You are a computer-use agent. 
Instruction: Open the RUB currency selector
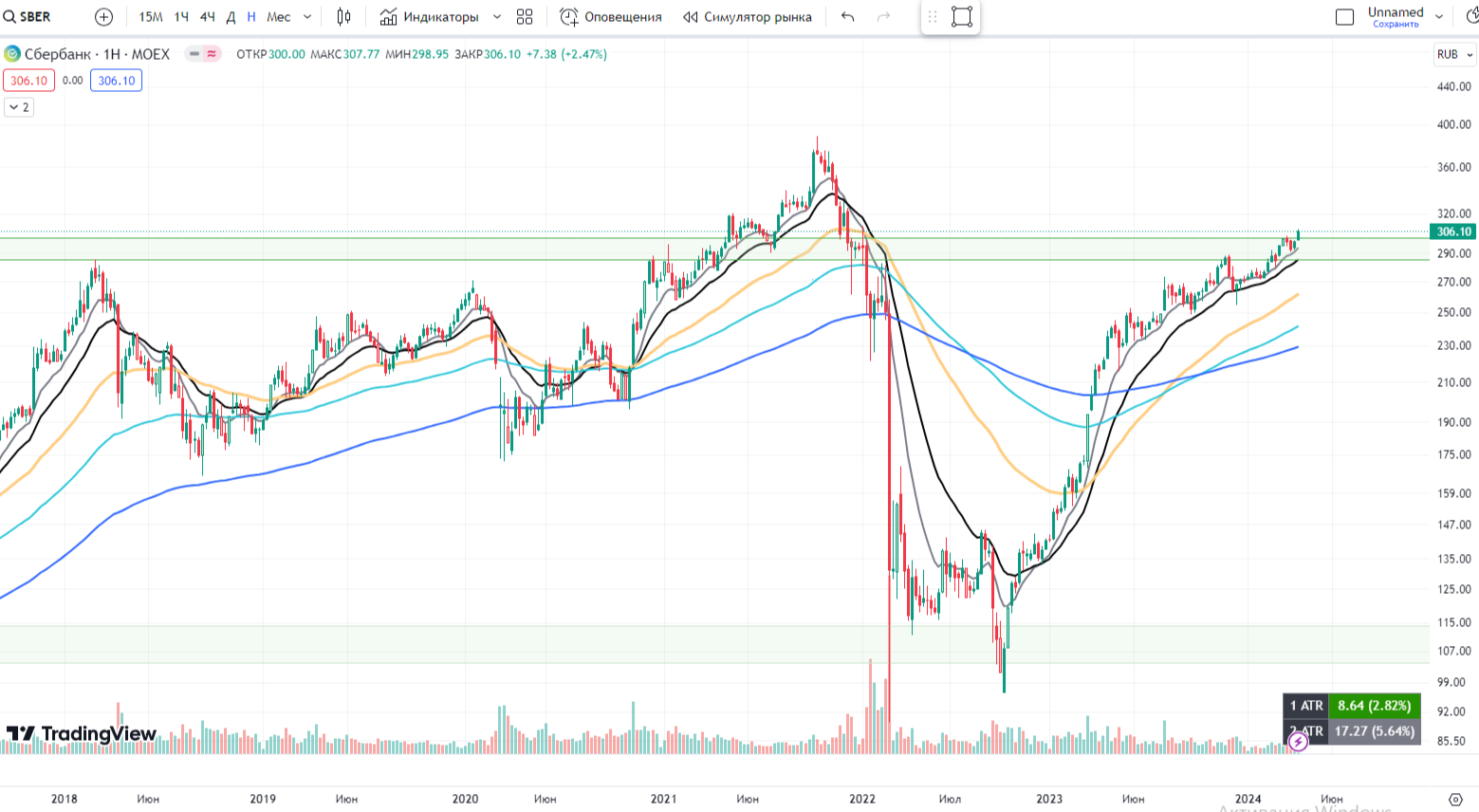click(1453, 54)
